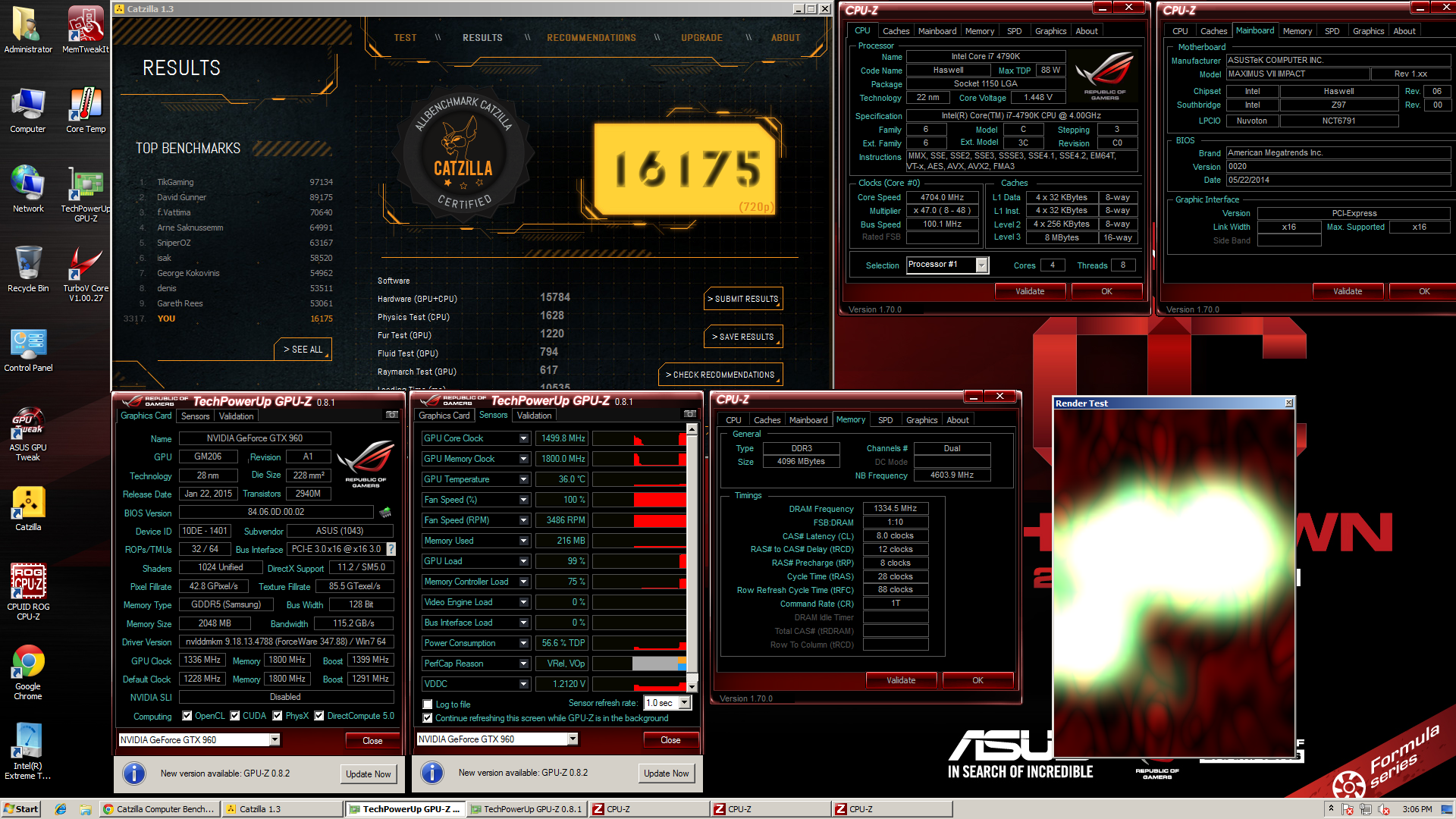Click SEE ALL top benchmarks
Screen dimensions: 1456x819
point(303,350)
